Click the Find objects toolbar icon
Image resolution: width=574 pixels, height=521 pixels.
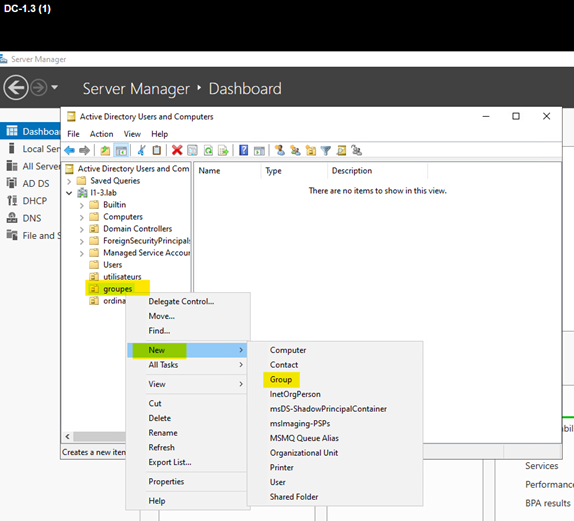341,150
